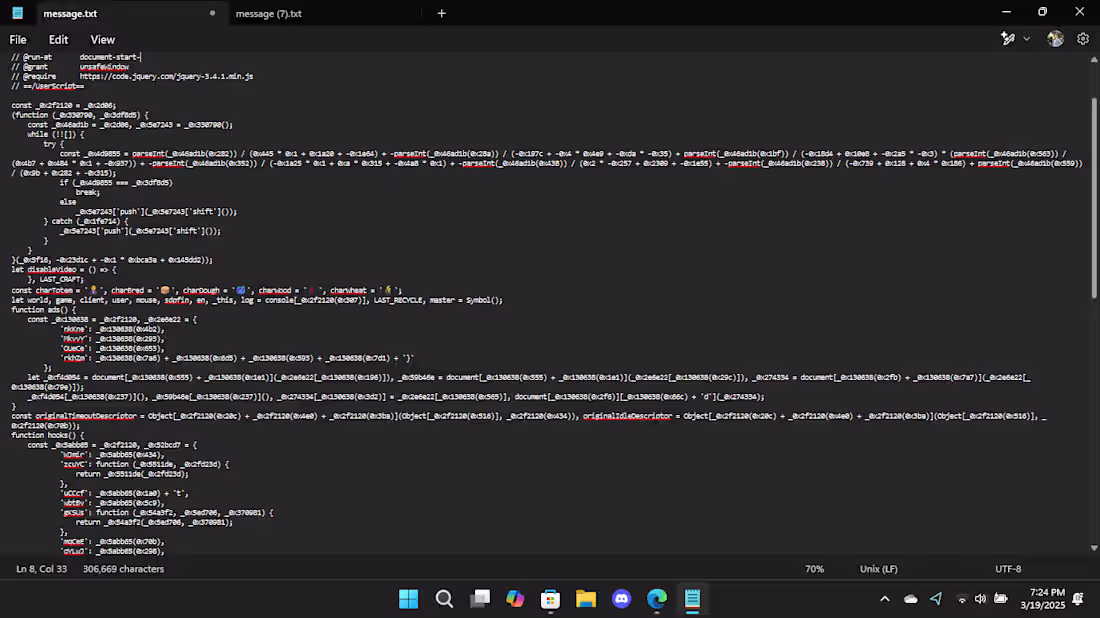The width and height of the screenshot is (1100, 618).
Task: Open the File menu
Action: point(18,40)
